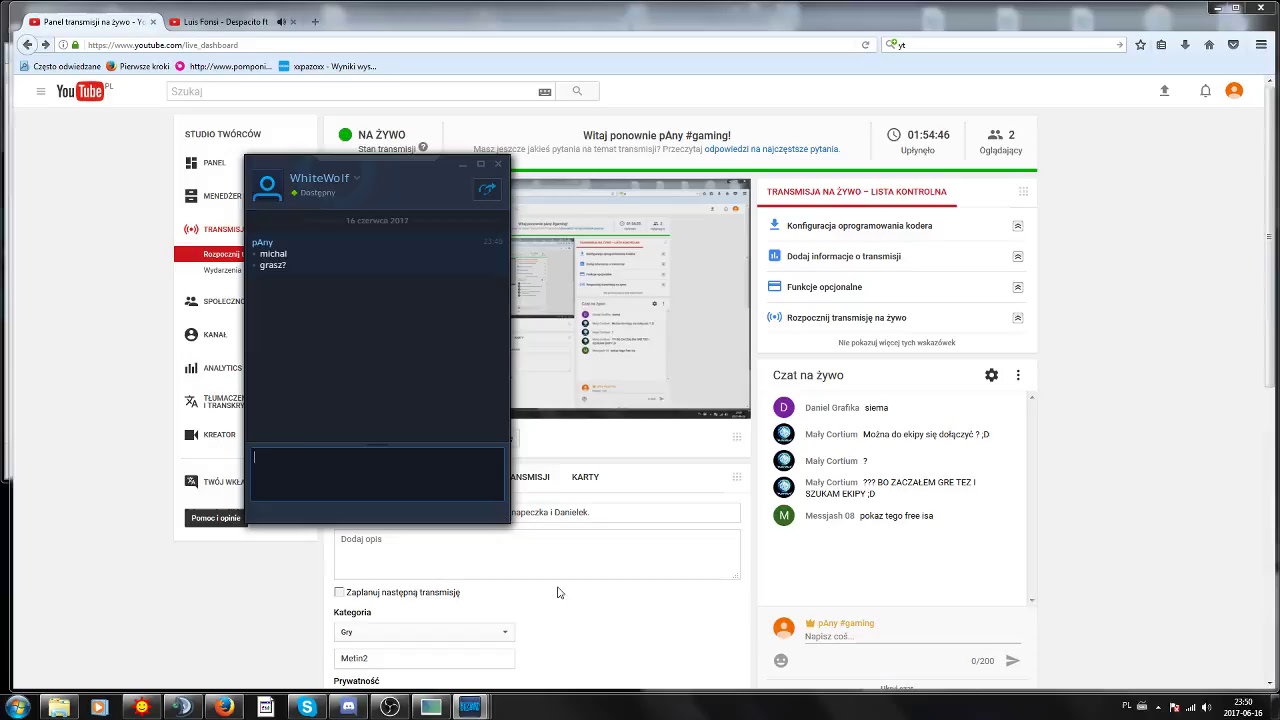The height and width of the screenshot is (720, 1280).
Task: Open Discord from the taskbar
Action: click(x=348, y=707)
